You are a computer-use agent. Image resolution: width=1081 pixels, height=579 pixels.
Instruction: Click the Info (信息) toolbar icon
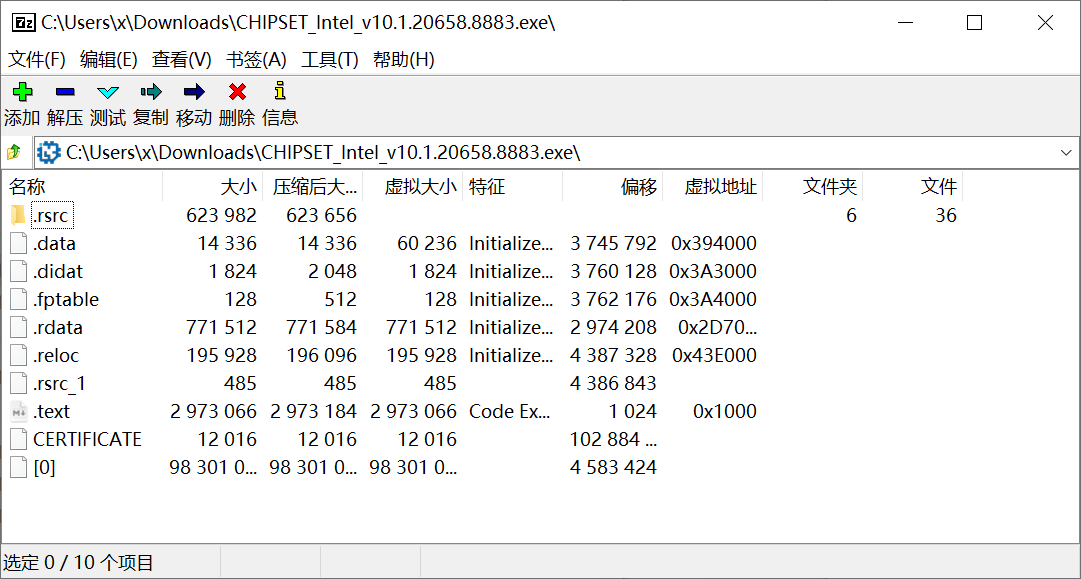(280, 90)
